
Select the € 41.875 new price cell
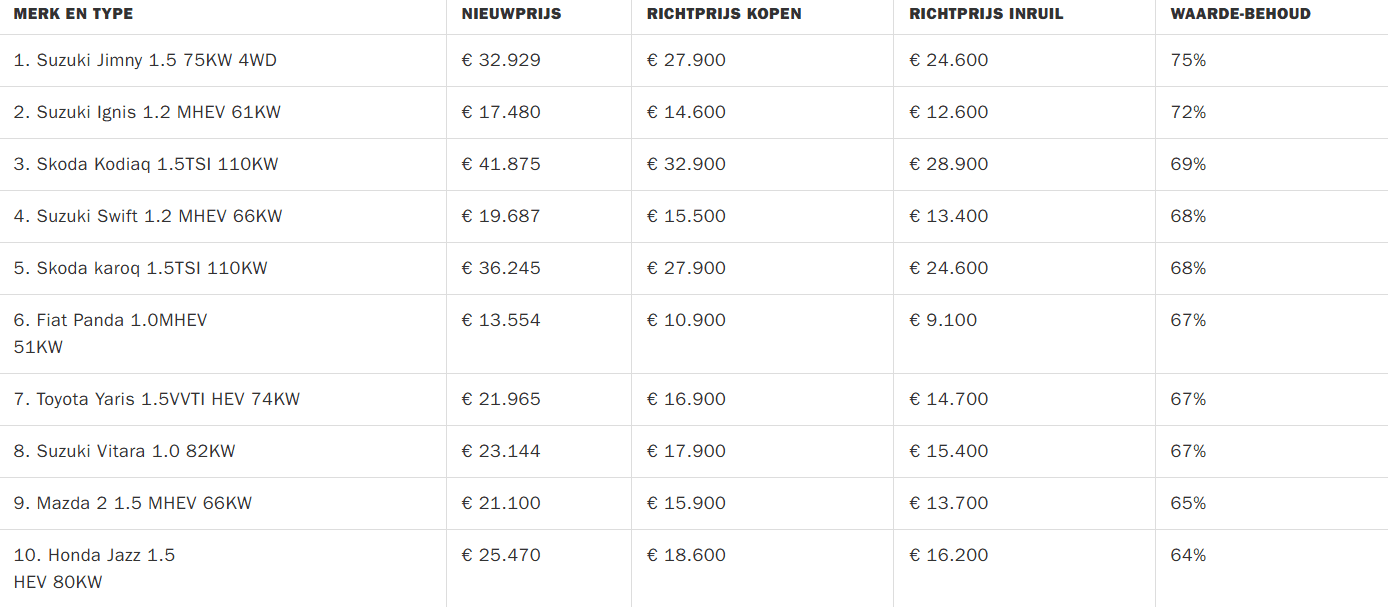pyautogui.click(x=500, y=164)
